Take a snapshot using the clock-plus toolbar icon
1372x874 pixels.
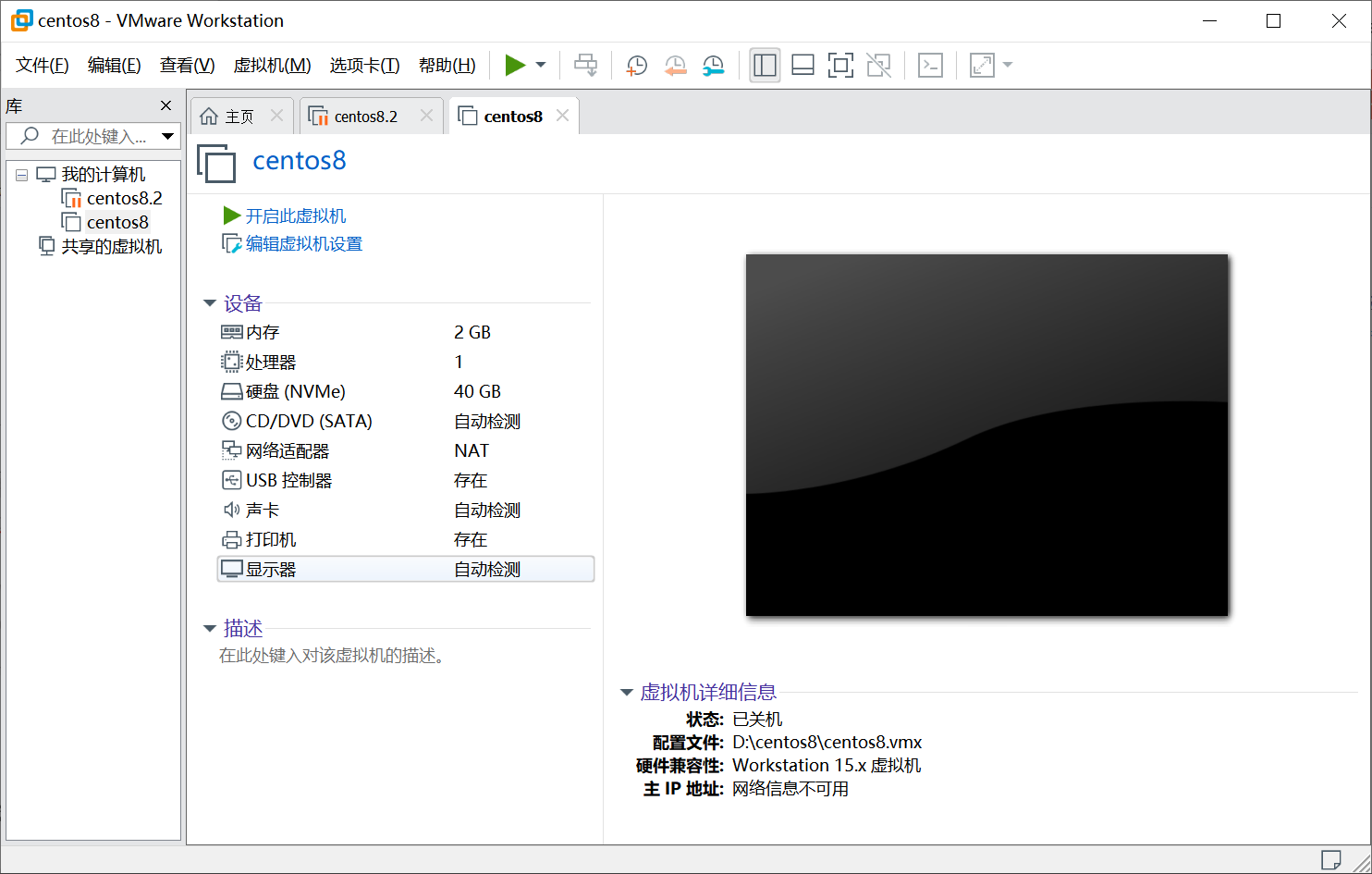coord(636,65)
